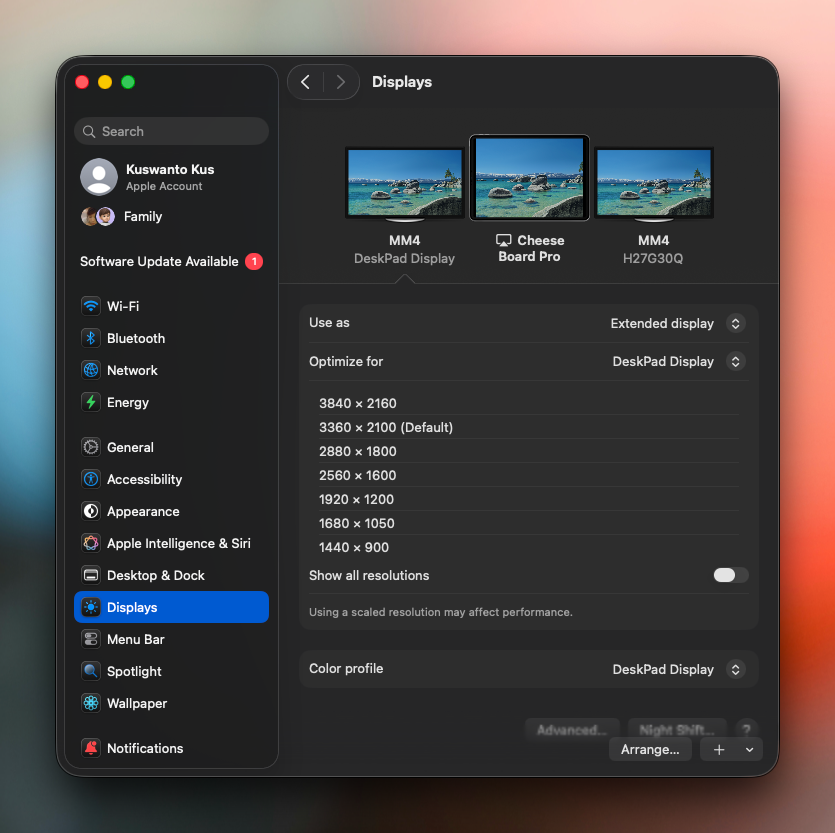This screenshot has height=833, width=835.
Task: Click the Appearance half-circle icon
Action: [x=91, y=511]
